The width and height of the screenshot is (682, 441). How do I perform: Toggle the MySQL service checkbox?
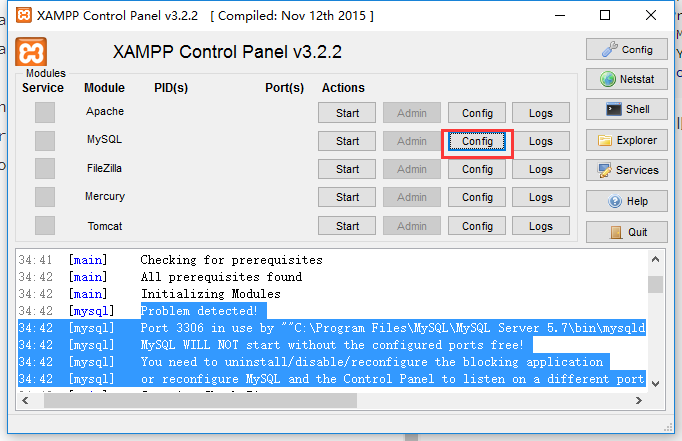click(45, 141)
